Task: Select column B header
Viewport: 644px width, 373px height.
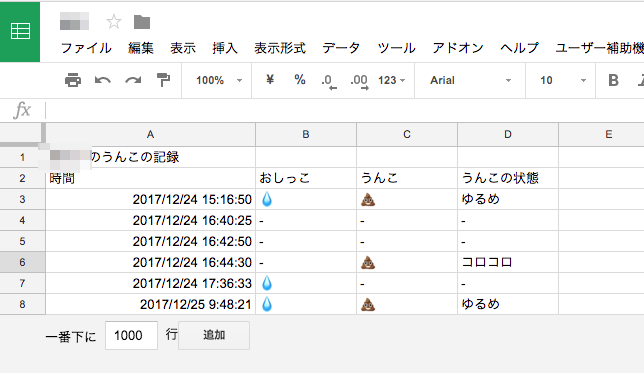Action: (x=306, y=134)
